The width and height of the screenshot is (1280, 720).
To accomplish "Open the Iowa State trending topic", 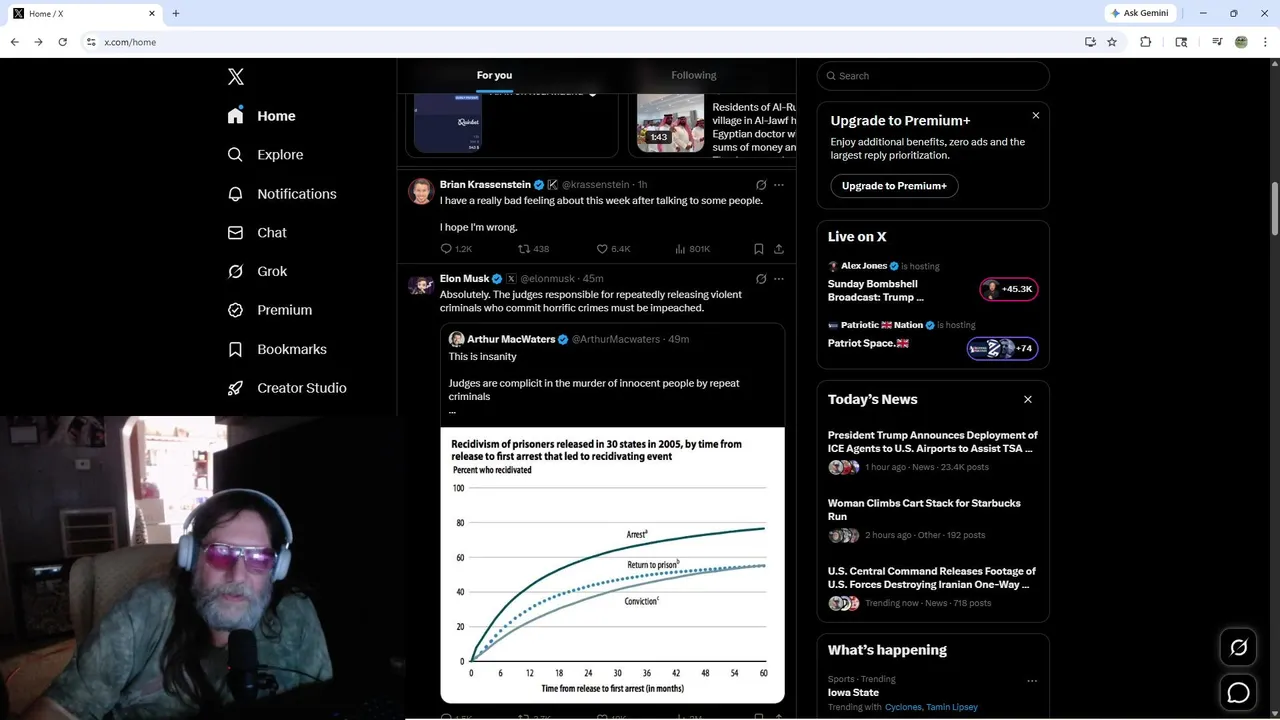I will (853, 693).
